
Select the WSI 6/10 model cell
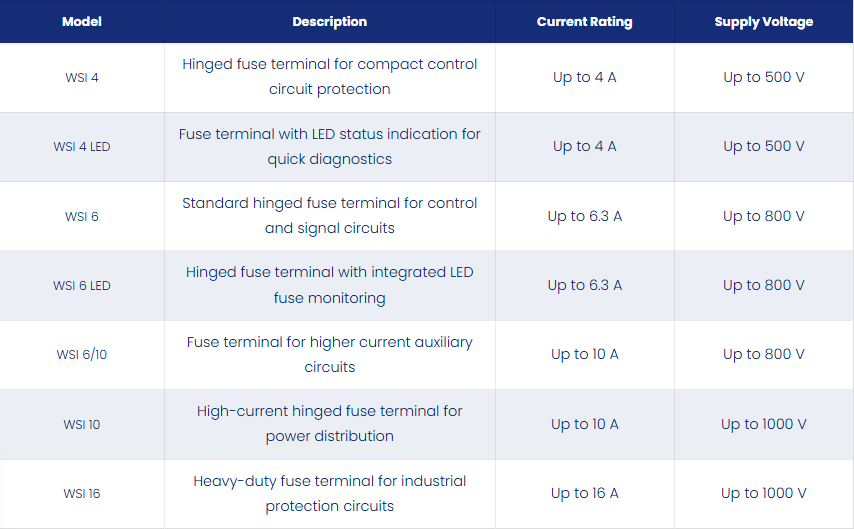[82, 355]
